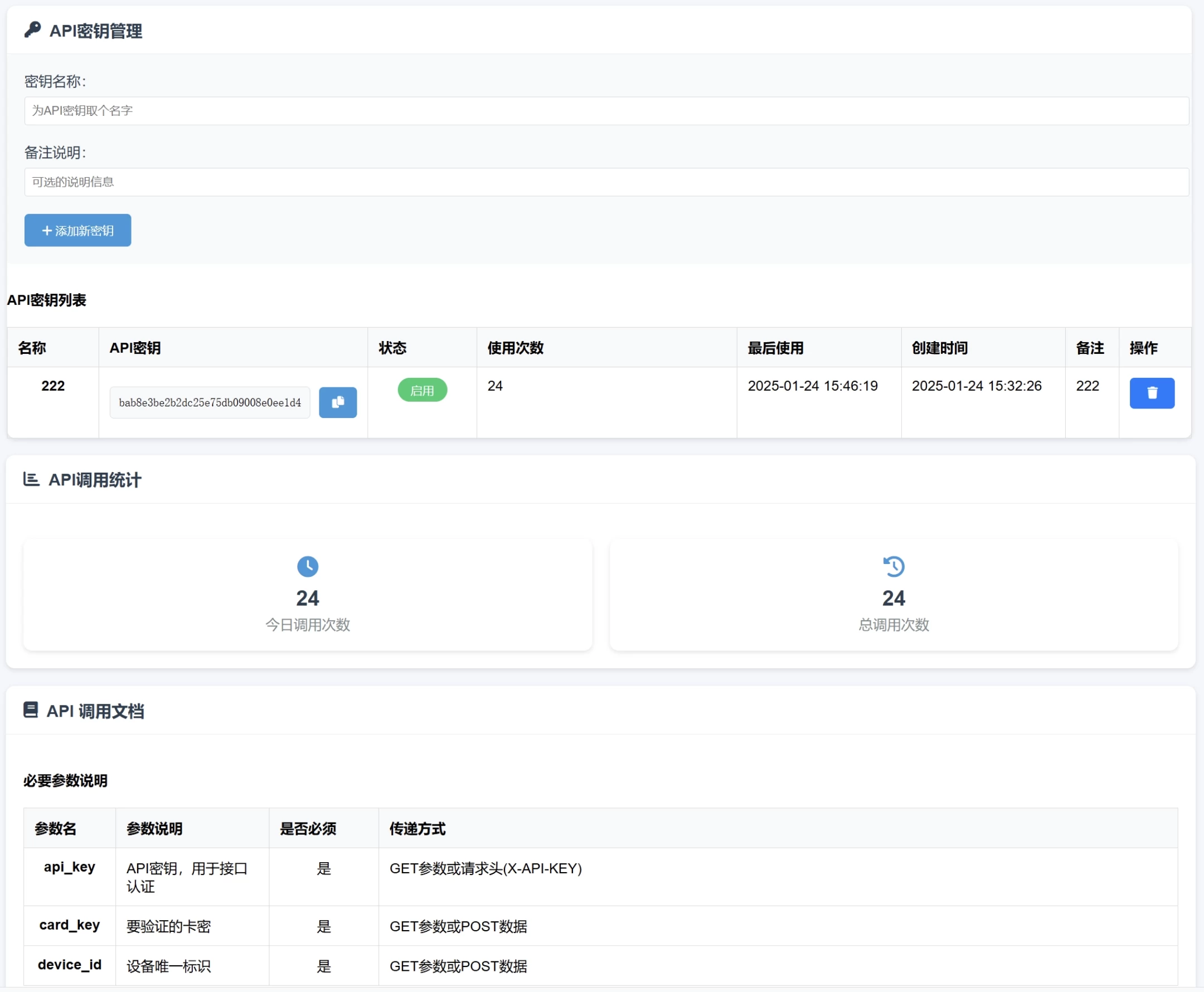Click the 添加新密钥 button

pyautogui.click(x=77, y=230)
